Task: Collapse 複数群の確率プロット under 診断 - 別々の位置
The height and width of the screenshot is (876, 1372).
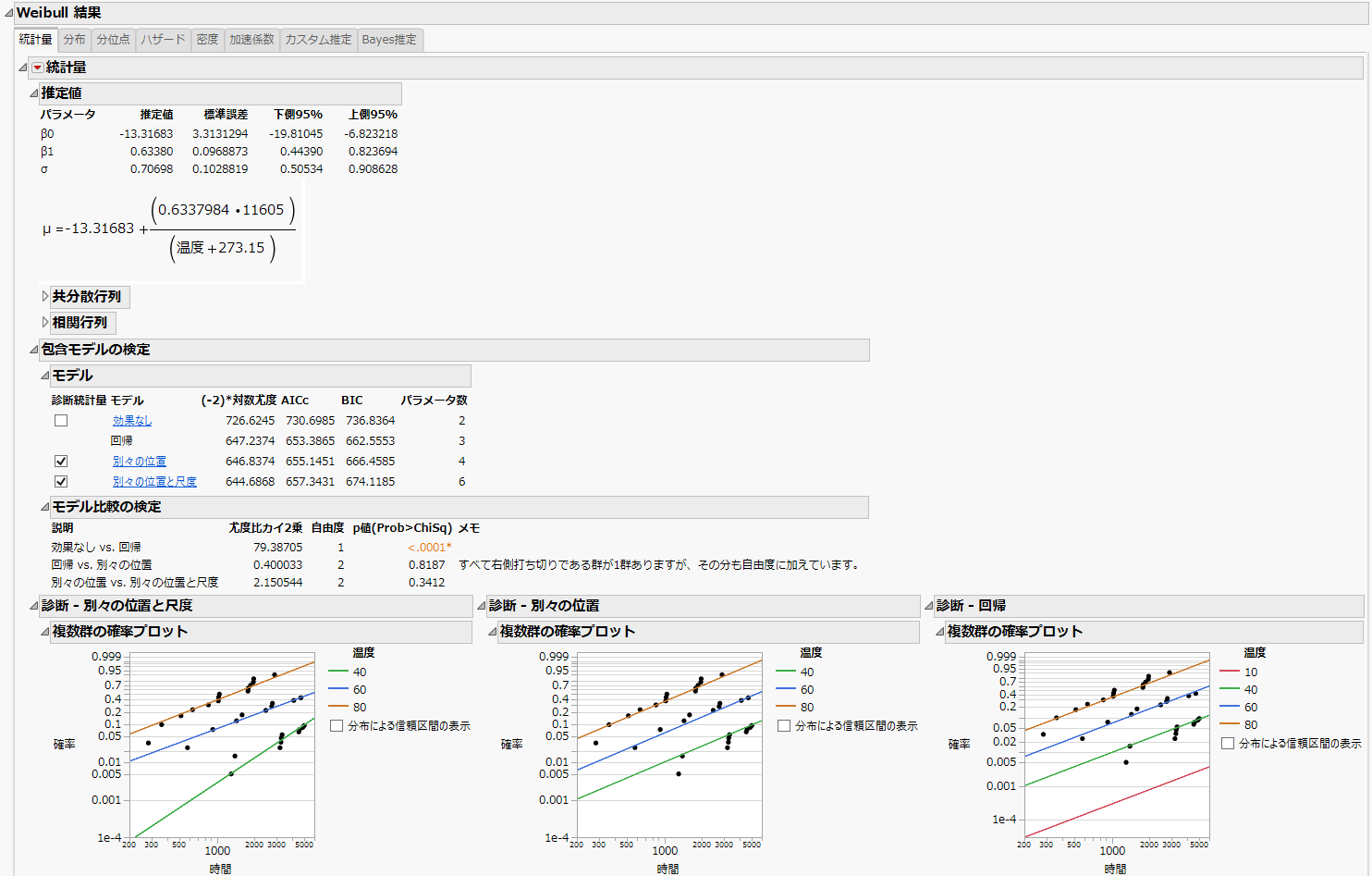Action: point(492,632)
